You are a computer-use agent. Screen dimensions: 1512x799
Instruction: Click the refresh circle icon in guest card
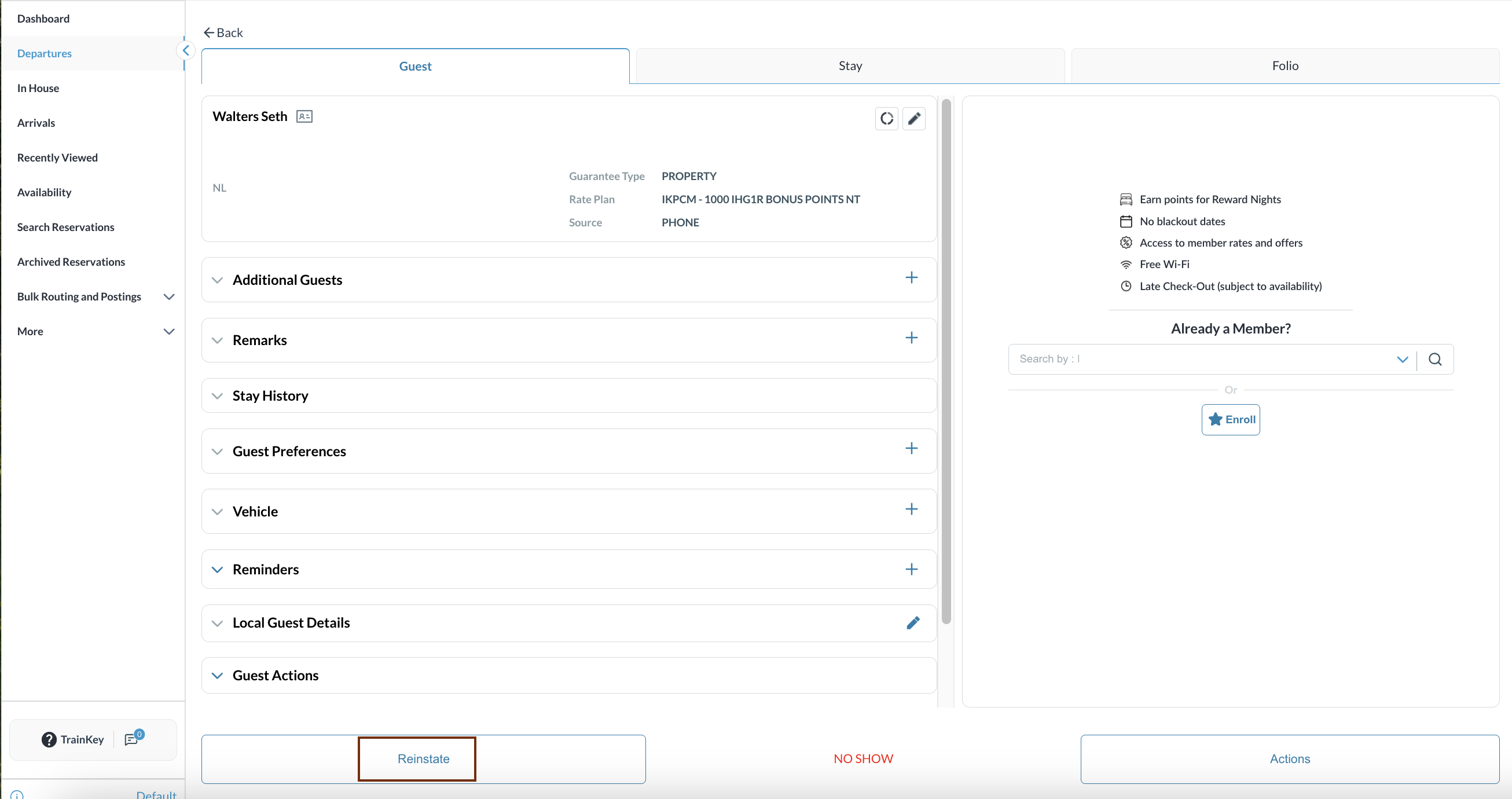point(886,119)
